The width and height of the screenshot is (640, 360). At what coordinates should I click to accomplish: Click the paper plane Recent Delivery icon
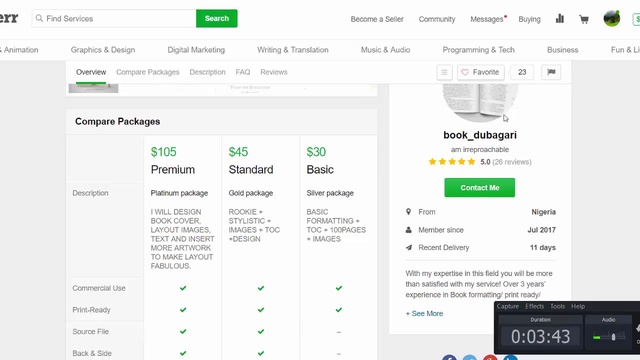click(x=409, y=247)
